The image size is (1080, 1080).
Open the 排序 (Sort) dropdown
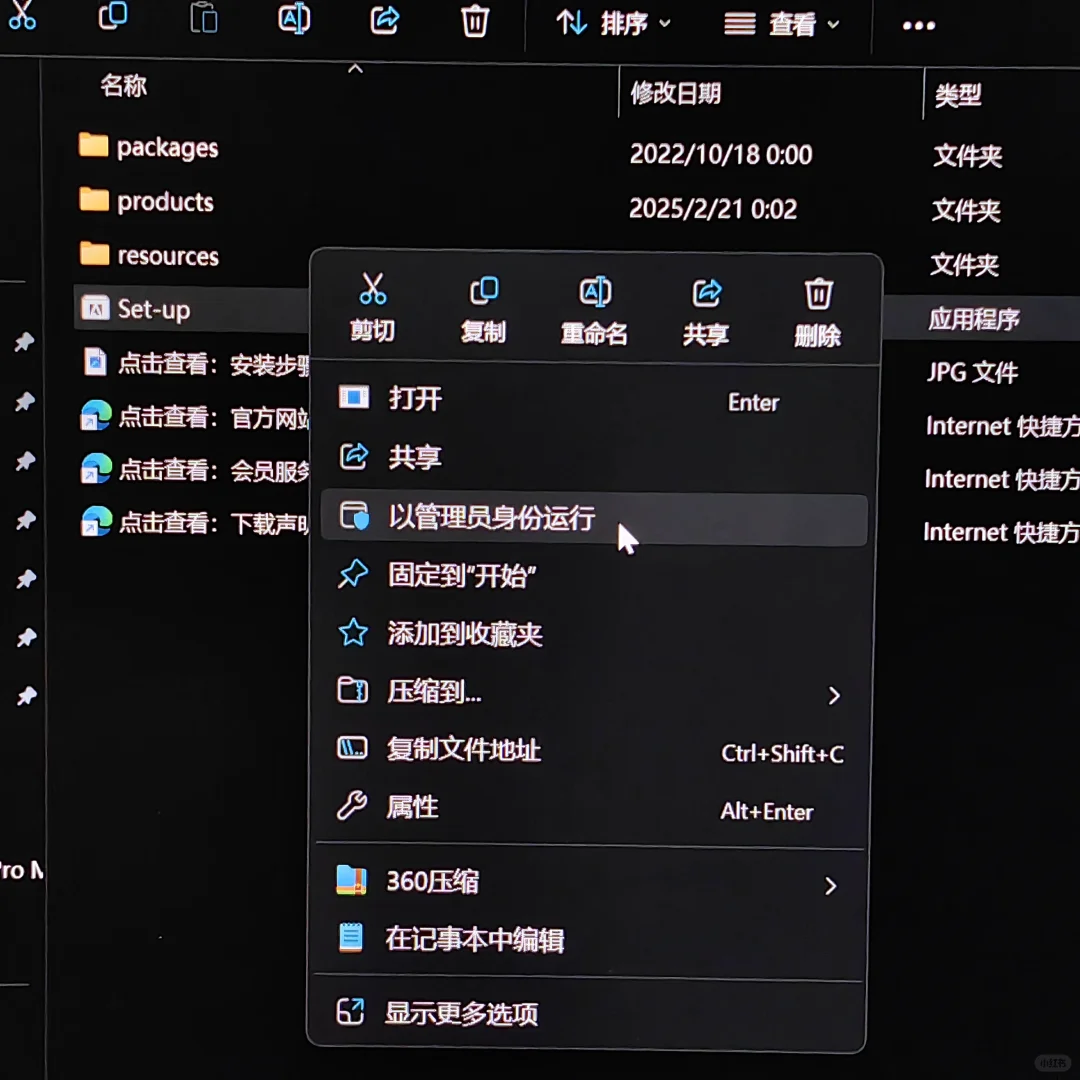coord(610,24)
